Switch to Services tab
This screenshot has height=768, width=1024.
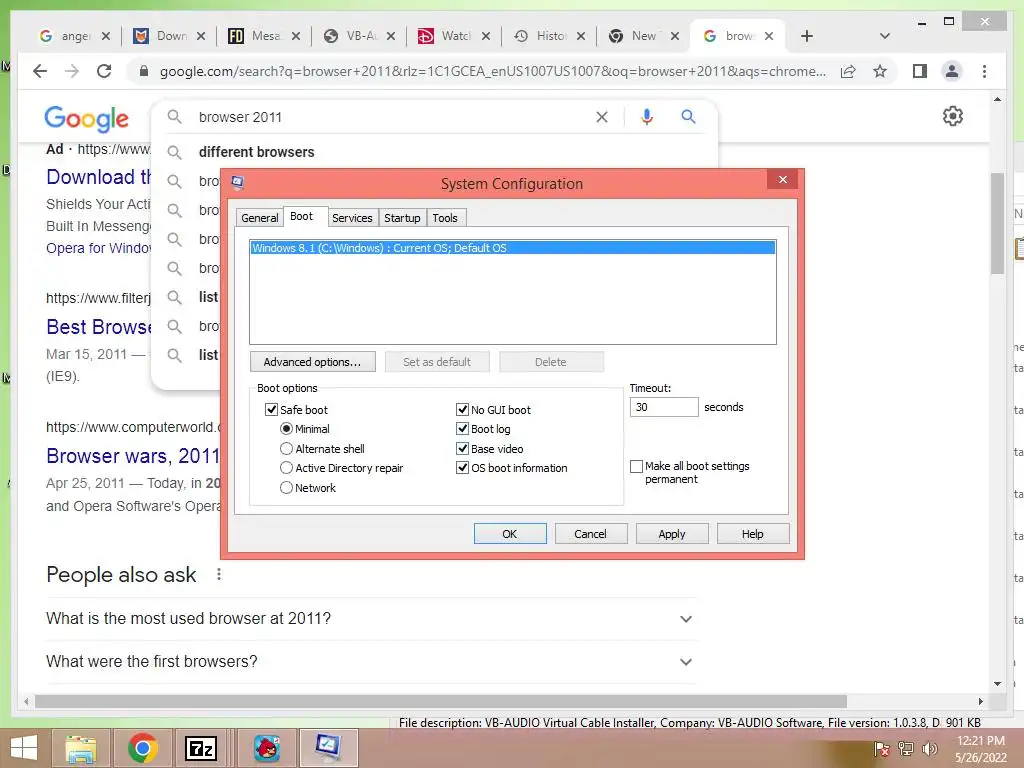point(352,217)
